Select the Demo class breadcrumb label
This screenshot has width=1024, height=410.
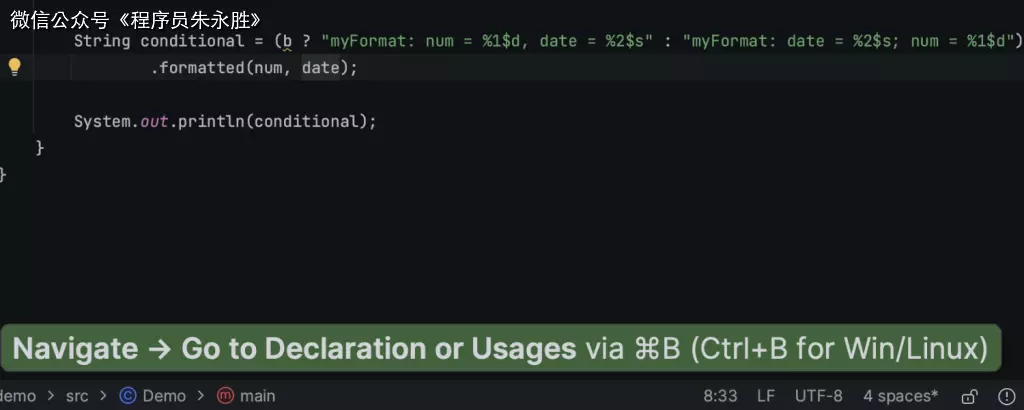[164, 396]
